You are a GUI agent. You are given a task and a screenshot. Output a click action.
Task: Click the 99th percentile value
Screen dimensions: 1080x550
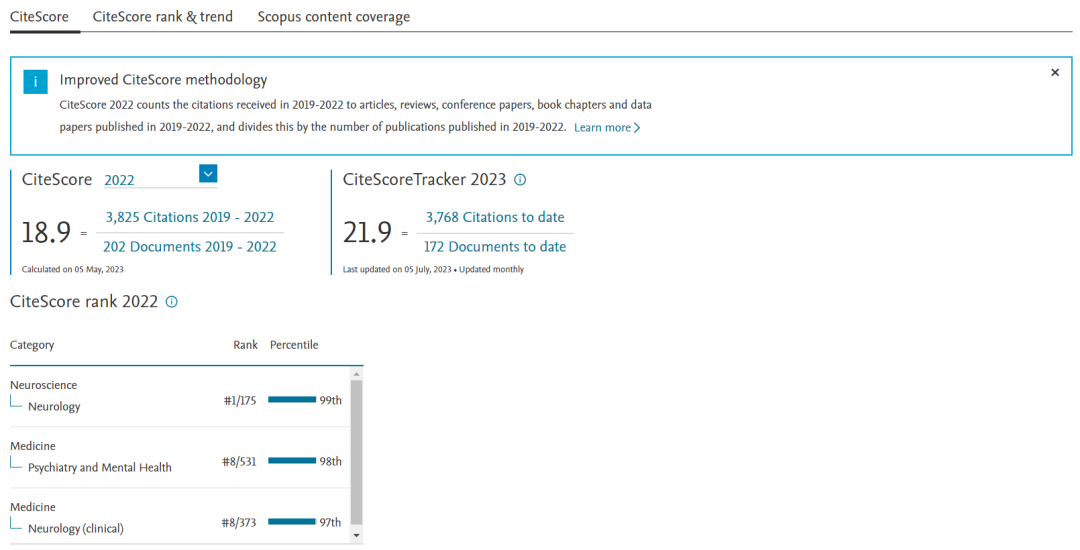(331, 400)
